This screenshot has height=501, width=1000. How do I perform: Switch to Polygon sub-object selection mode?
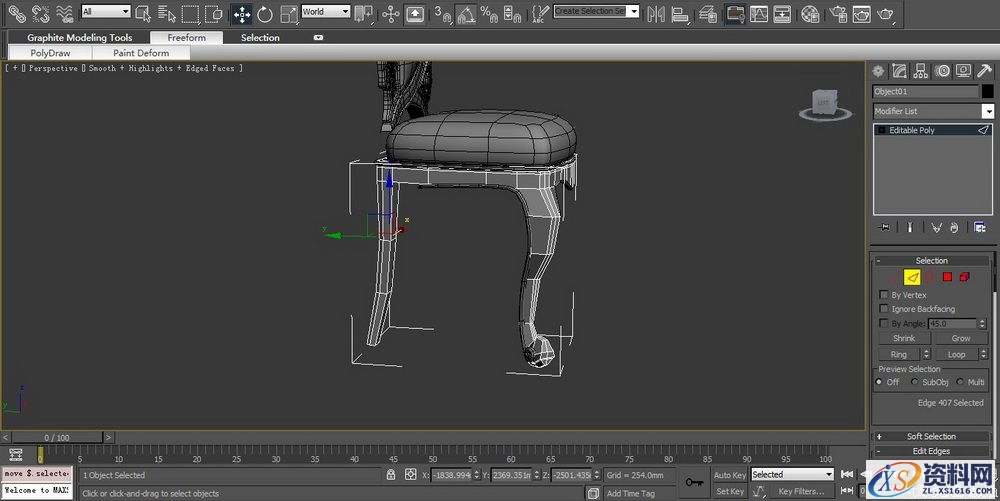pyautogui.click(x=947, y=277)
